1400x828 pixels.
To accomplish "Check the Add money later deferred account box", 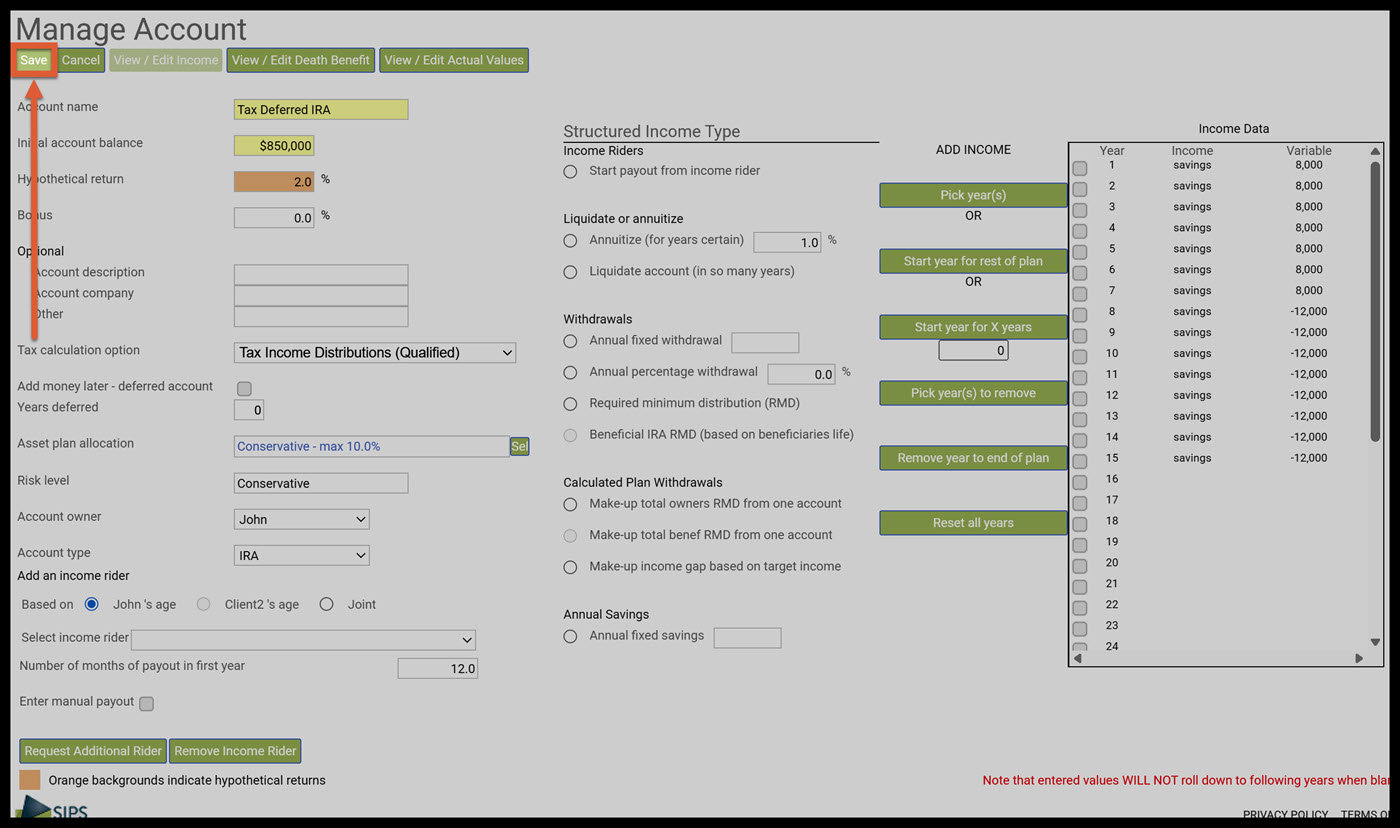I will tap(244, 388).
